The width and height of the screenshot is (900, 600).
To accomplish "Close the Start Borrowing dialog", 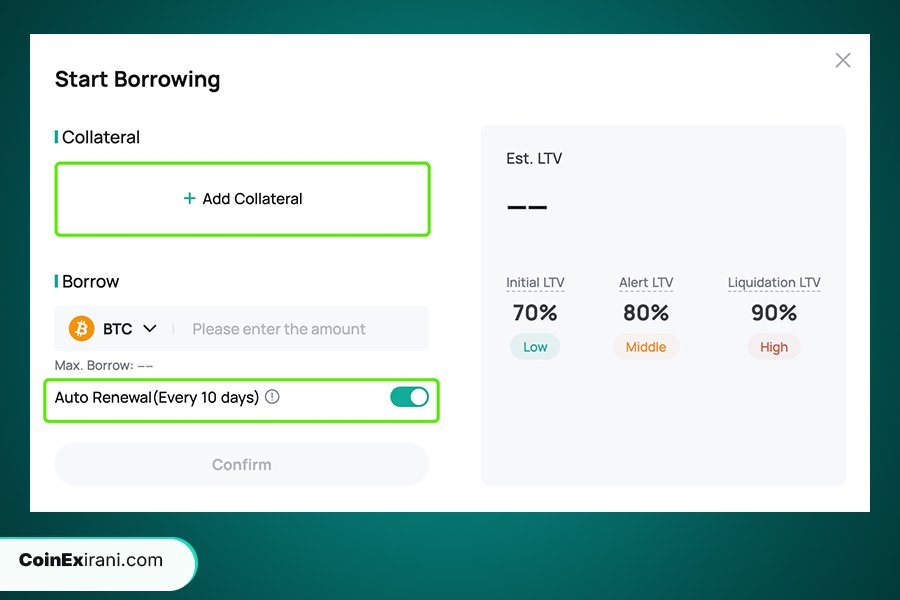I will [843, 60].
